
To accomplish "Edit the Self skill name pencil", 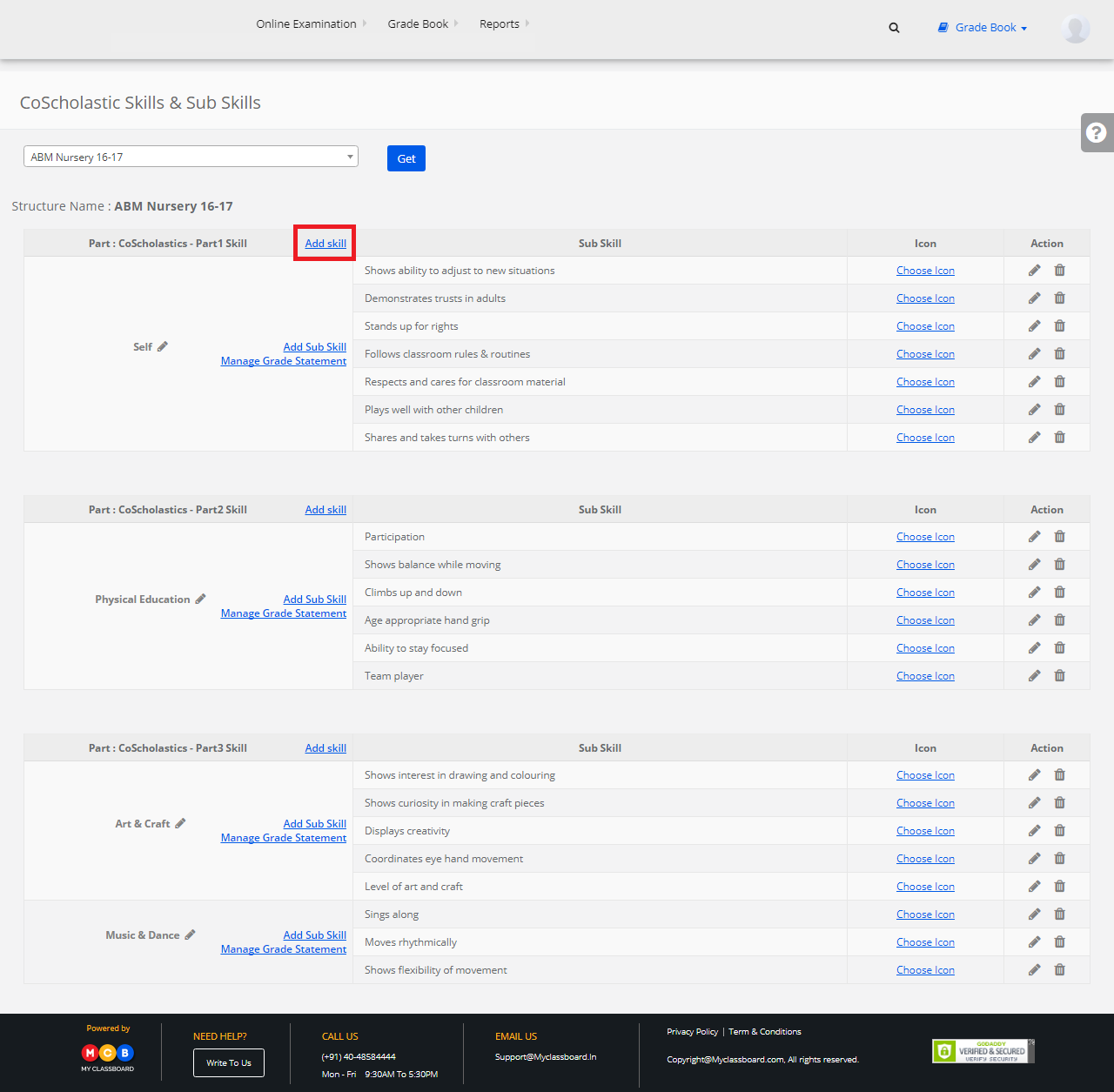I will (163, 346).
